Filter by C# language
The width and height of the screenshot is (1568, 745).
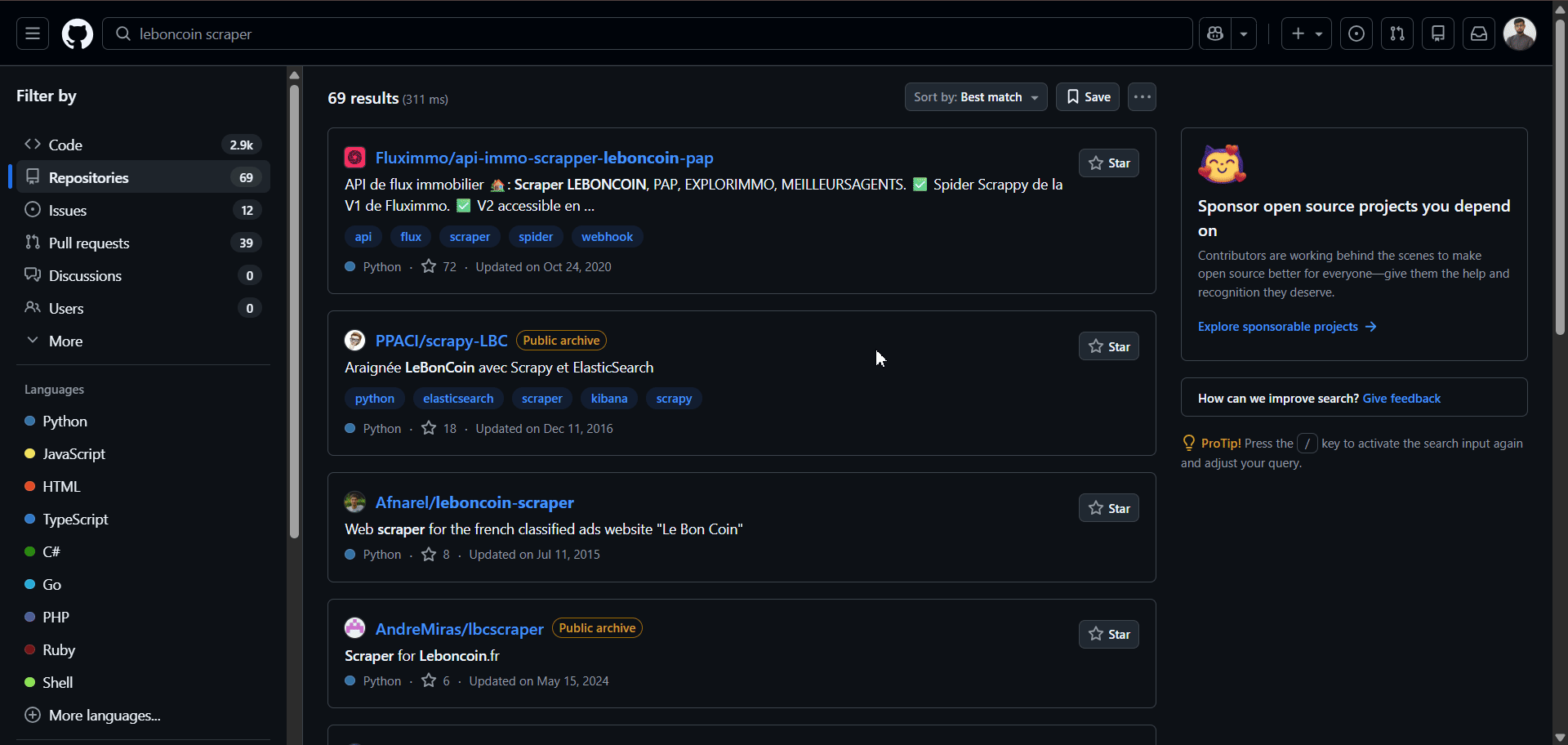click(143, 551)
